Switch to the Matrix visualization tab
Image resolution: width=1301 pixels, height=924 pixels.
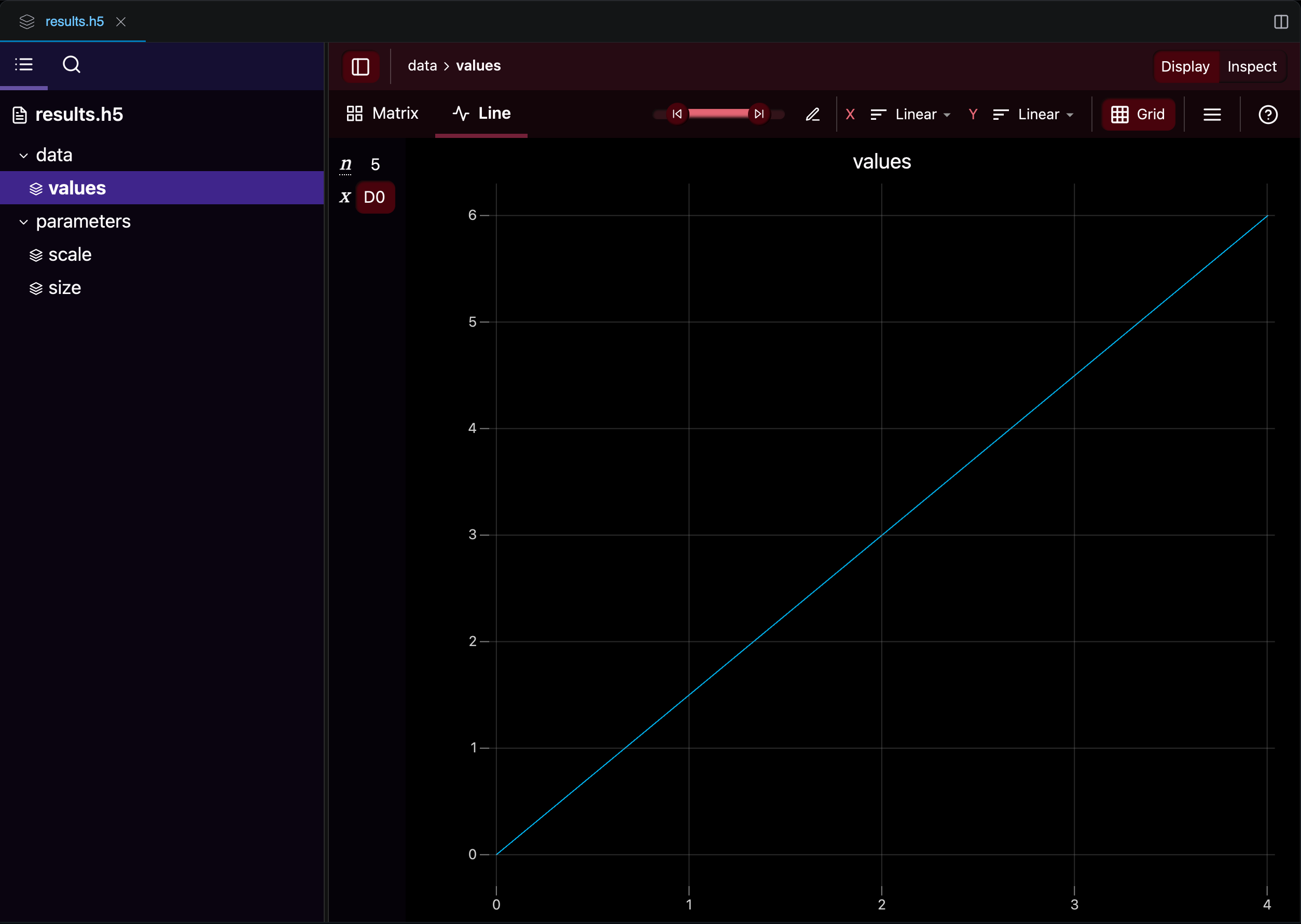[382, 113]
